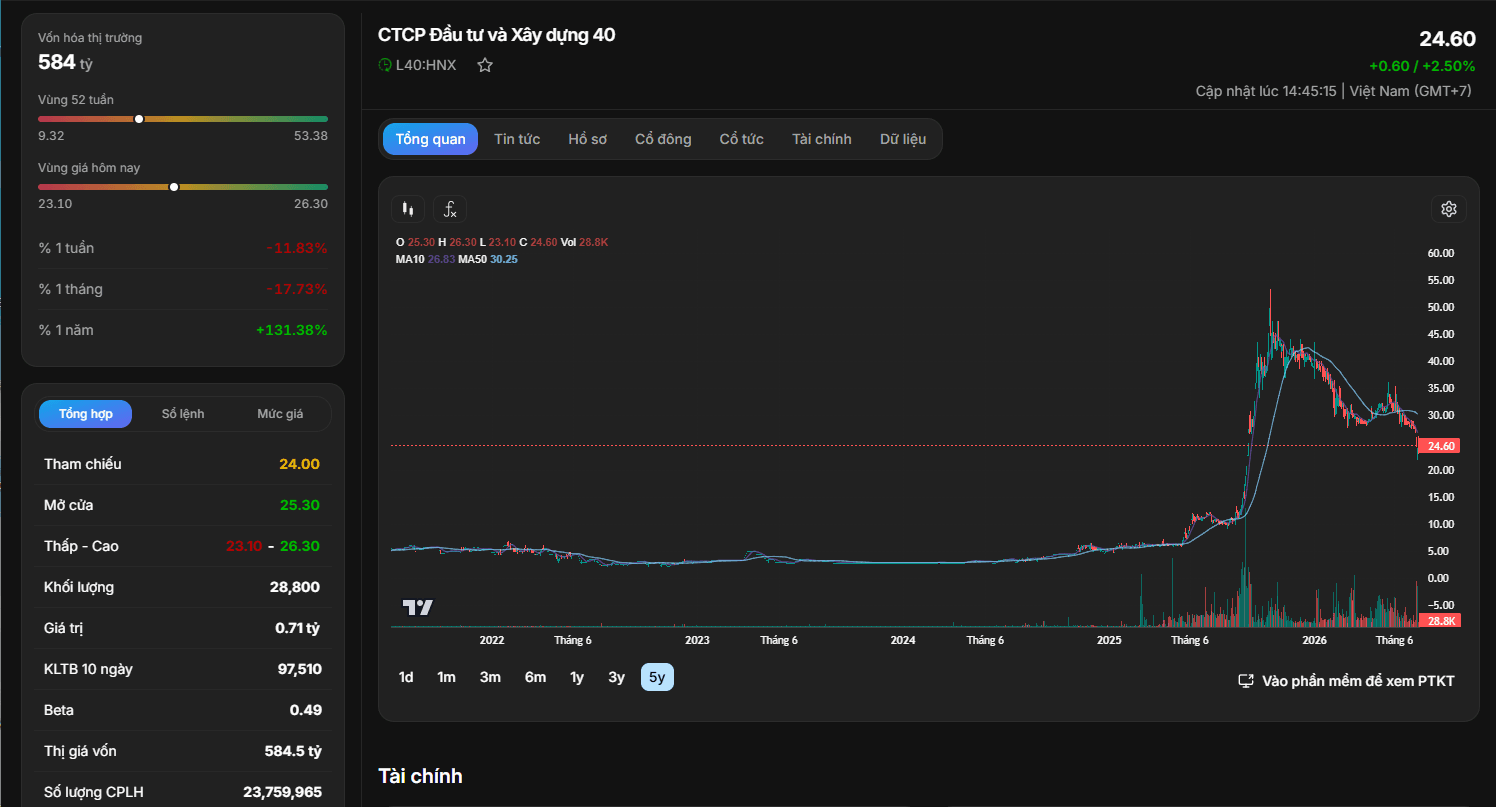Image resolution: width=1496 pixels, height=807 pixels.
Task: Click the clock icon beside L40:HNX
Action: click(x=385, y=65)
